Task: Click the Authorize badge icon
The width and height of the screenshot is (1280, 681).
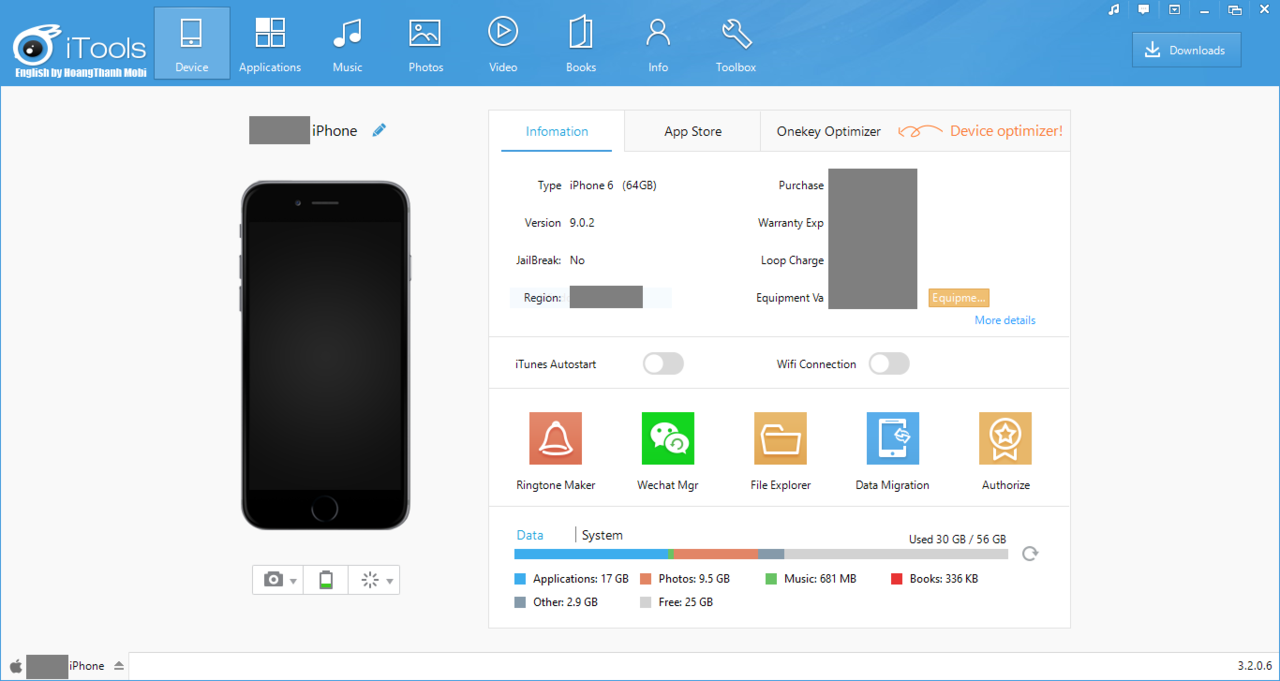Action: [x=1005, y=439]
